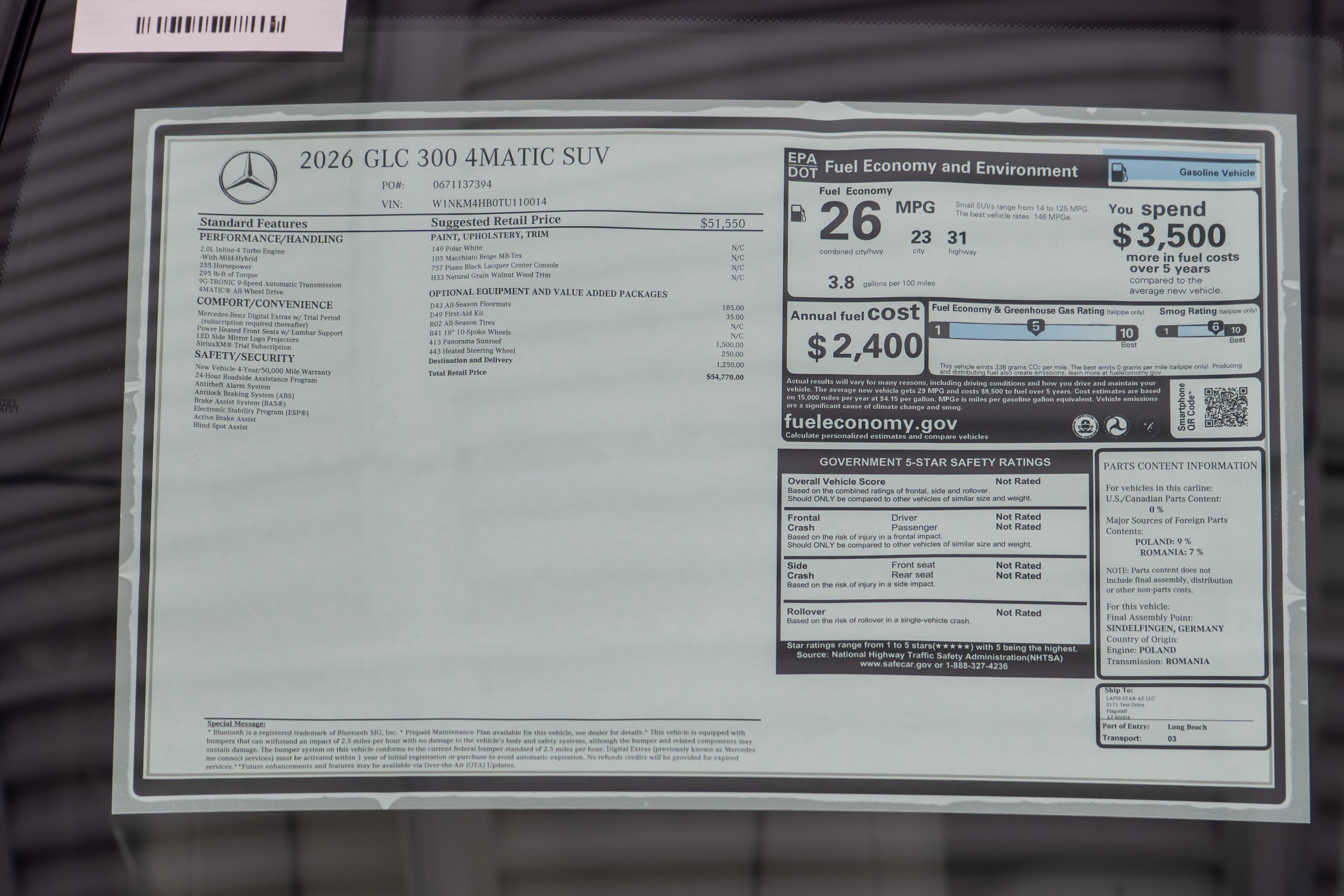The height and width of the screenshot is (896, 1344).
Task: Click the SiriusXM Trial Subscription line
Action: tap(244, 345)
